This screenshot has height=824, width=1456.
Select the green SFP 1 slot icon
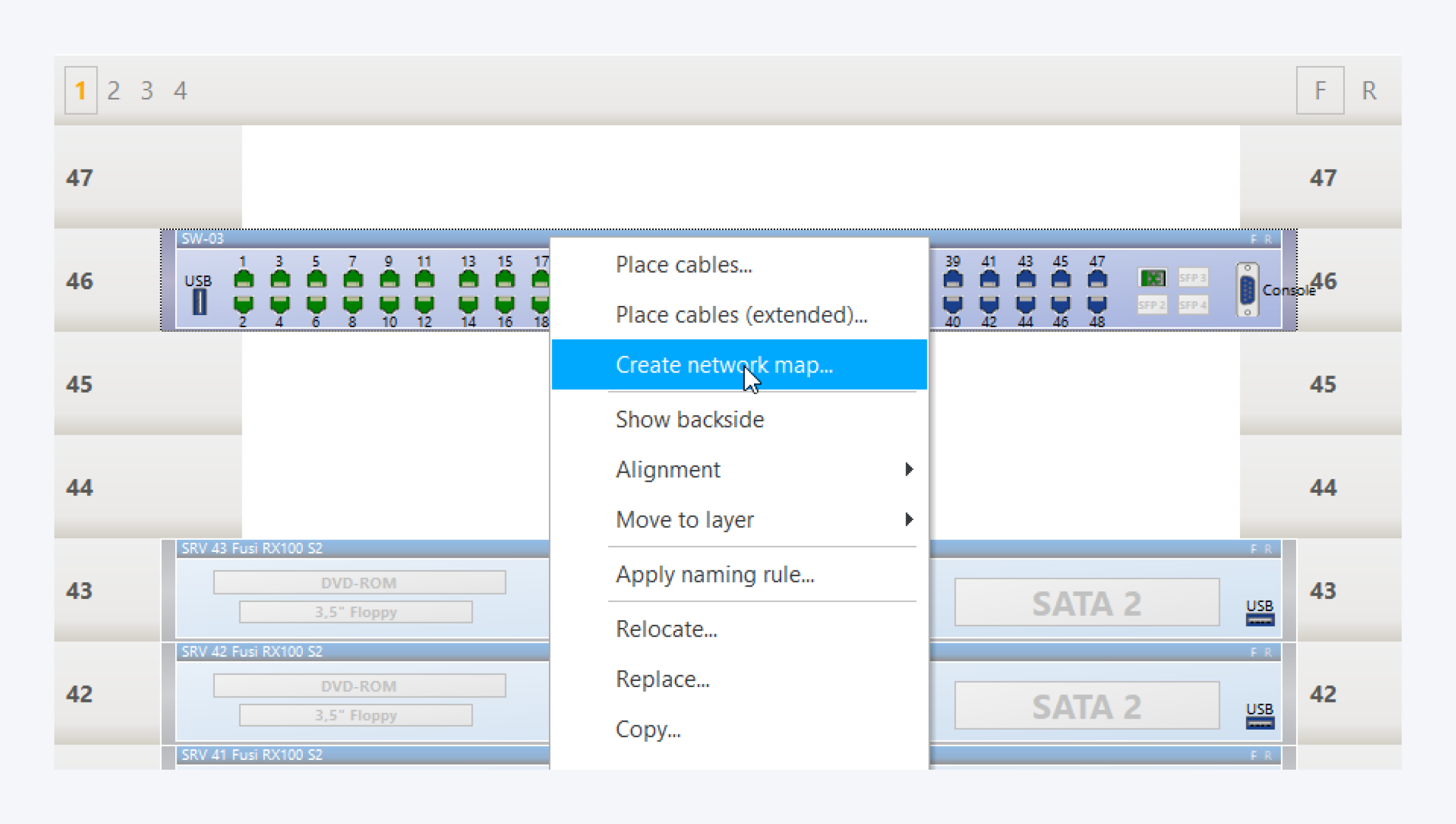1152,278
